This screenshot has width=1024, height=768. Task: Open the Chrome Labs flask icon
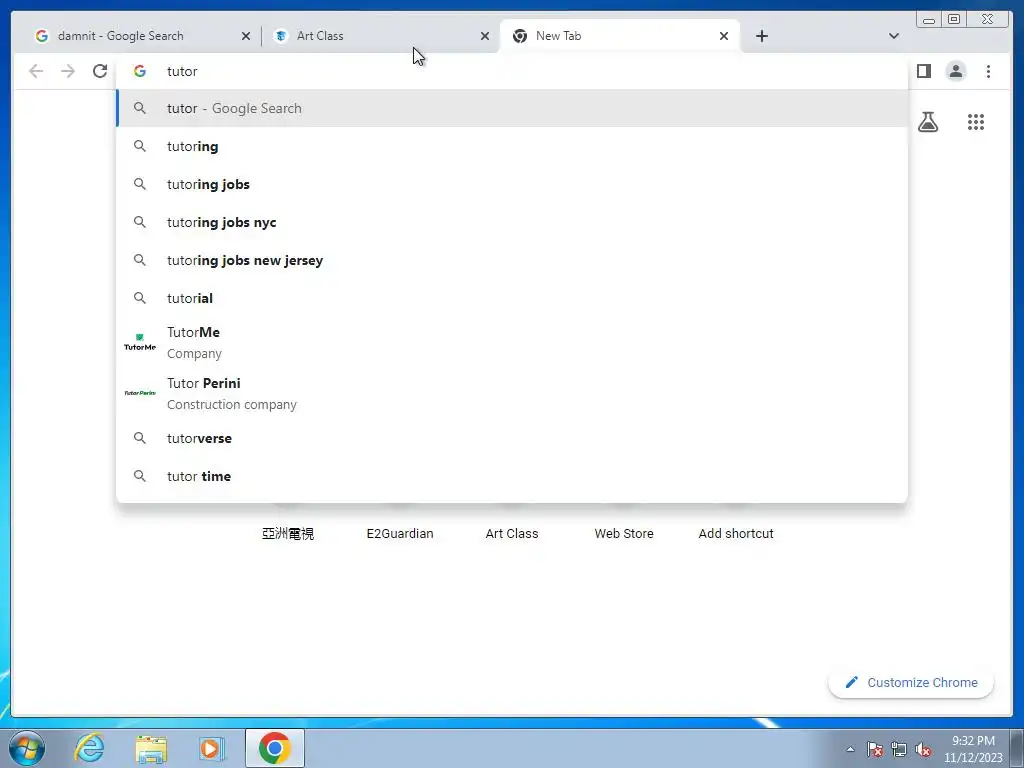927,121
